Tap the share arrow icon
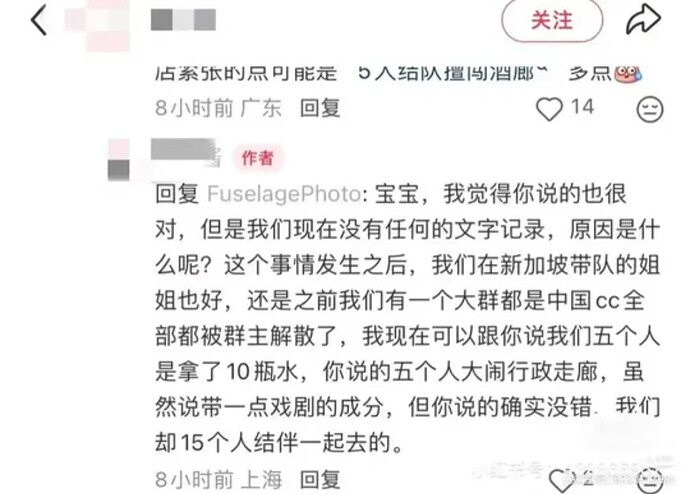Screen dimensions: 690x494 pyautogui.click(x=643, y=19)
